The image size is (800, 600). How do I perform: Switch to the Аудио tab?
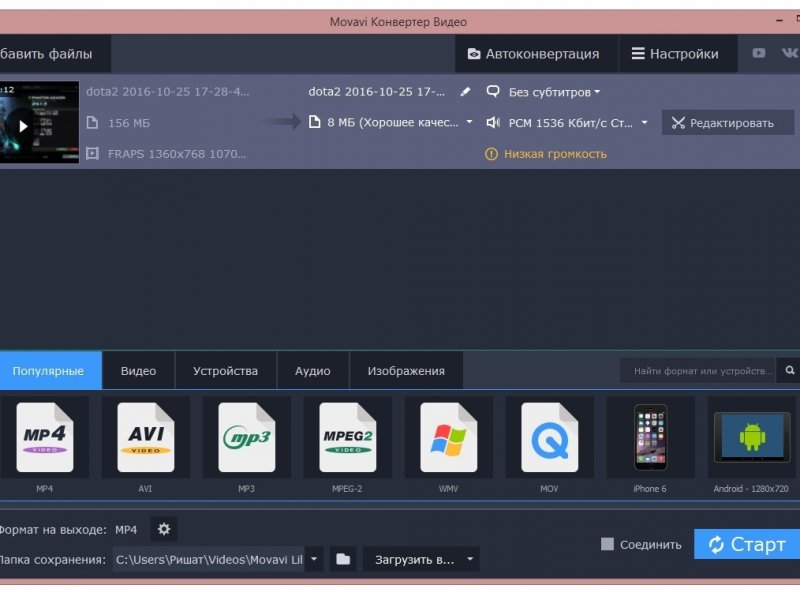(313, 370)
